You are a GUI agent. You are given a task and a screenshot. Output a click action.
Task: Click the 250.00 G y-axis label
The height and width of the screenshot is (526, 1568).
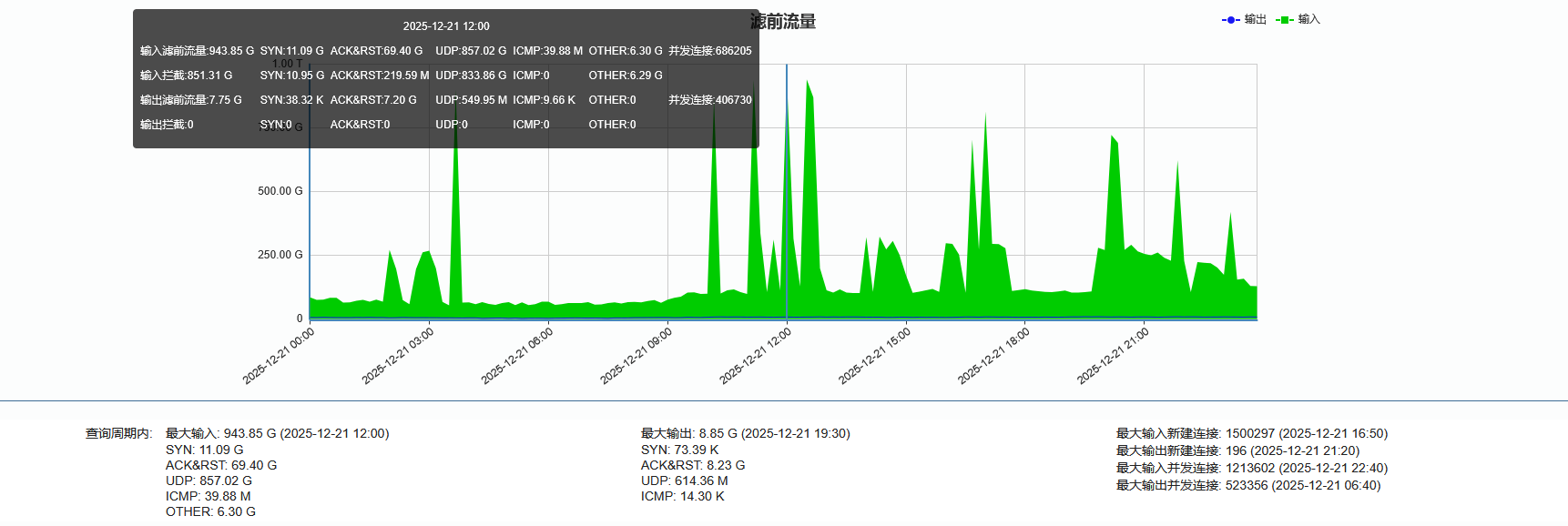(x=280, y=255)
